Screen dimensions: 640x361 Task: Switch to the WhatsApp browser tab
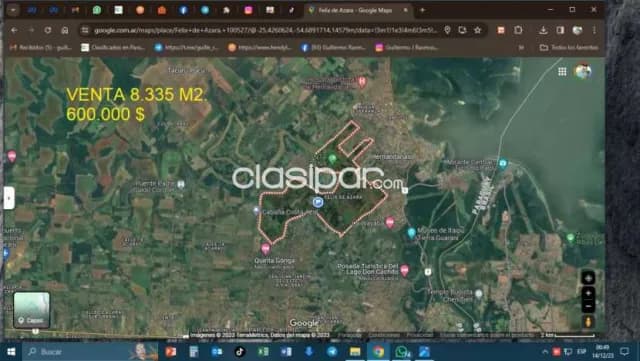click(x=97, y=10)
